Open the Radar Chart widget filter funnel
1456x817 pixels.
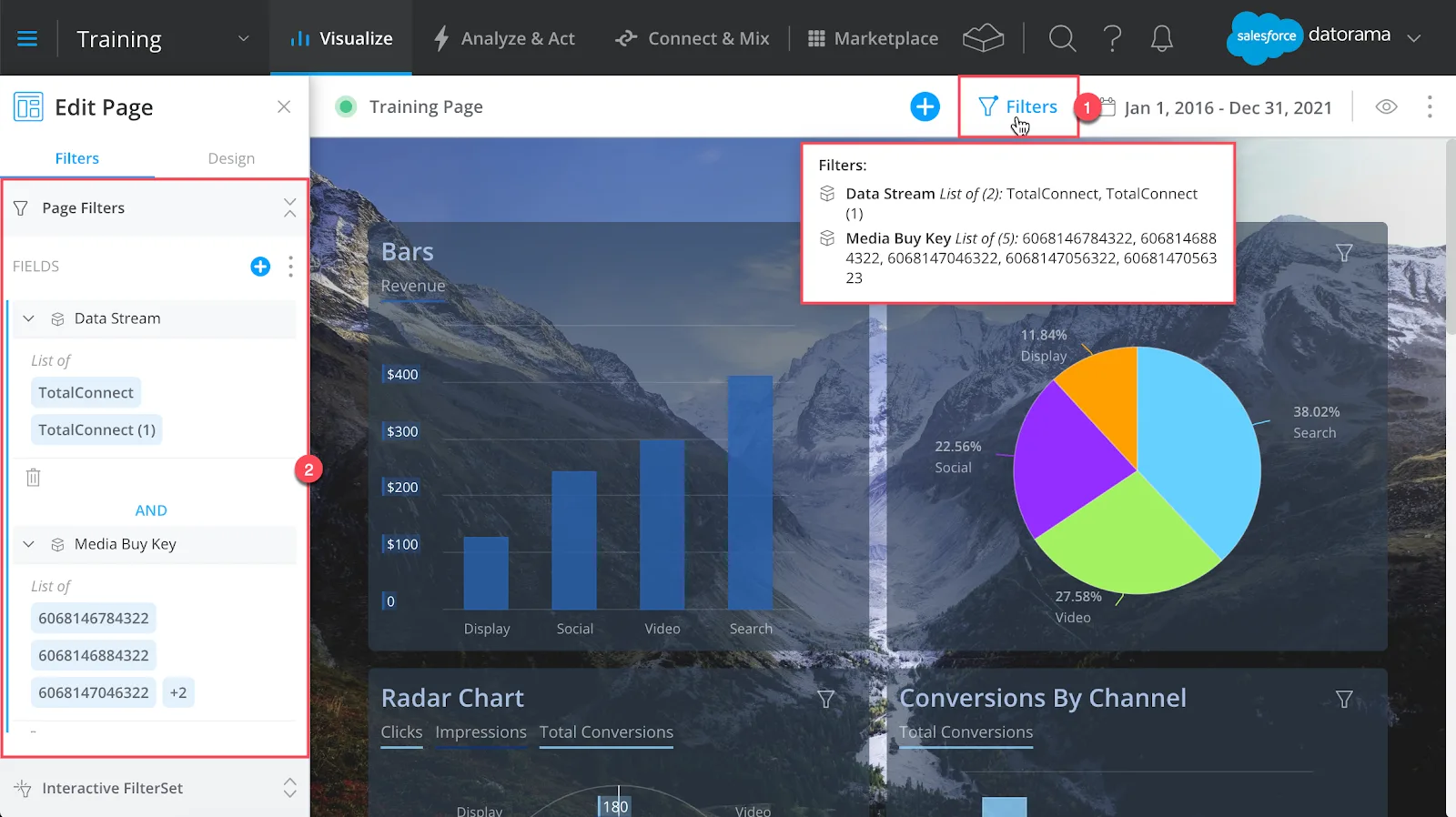825,699
